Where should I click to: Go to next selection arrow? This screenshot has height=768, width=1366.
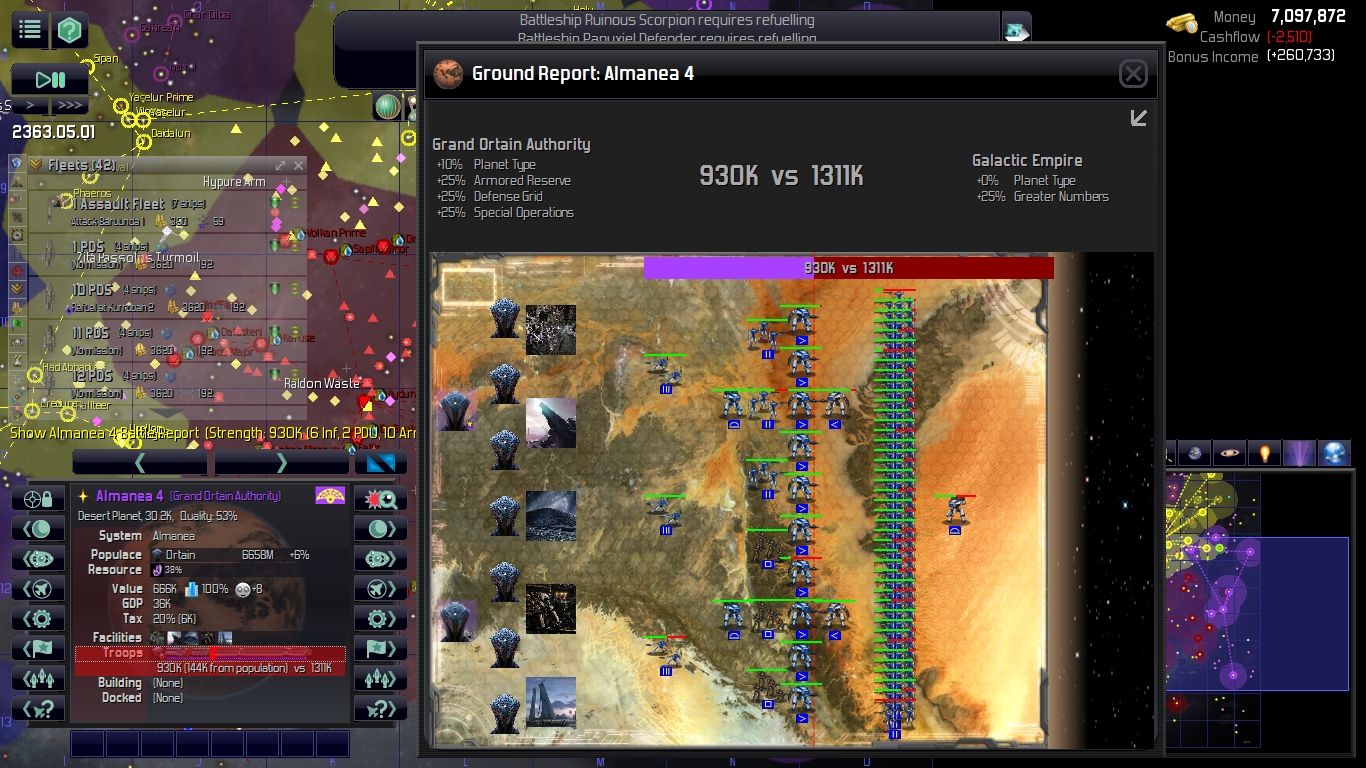pos(281,462)
